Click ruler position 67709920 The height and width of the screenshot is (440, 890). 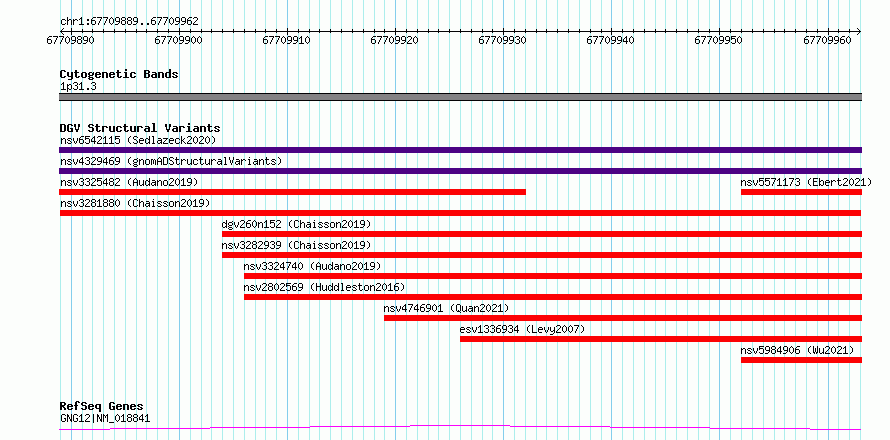point(395,40)
